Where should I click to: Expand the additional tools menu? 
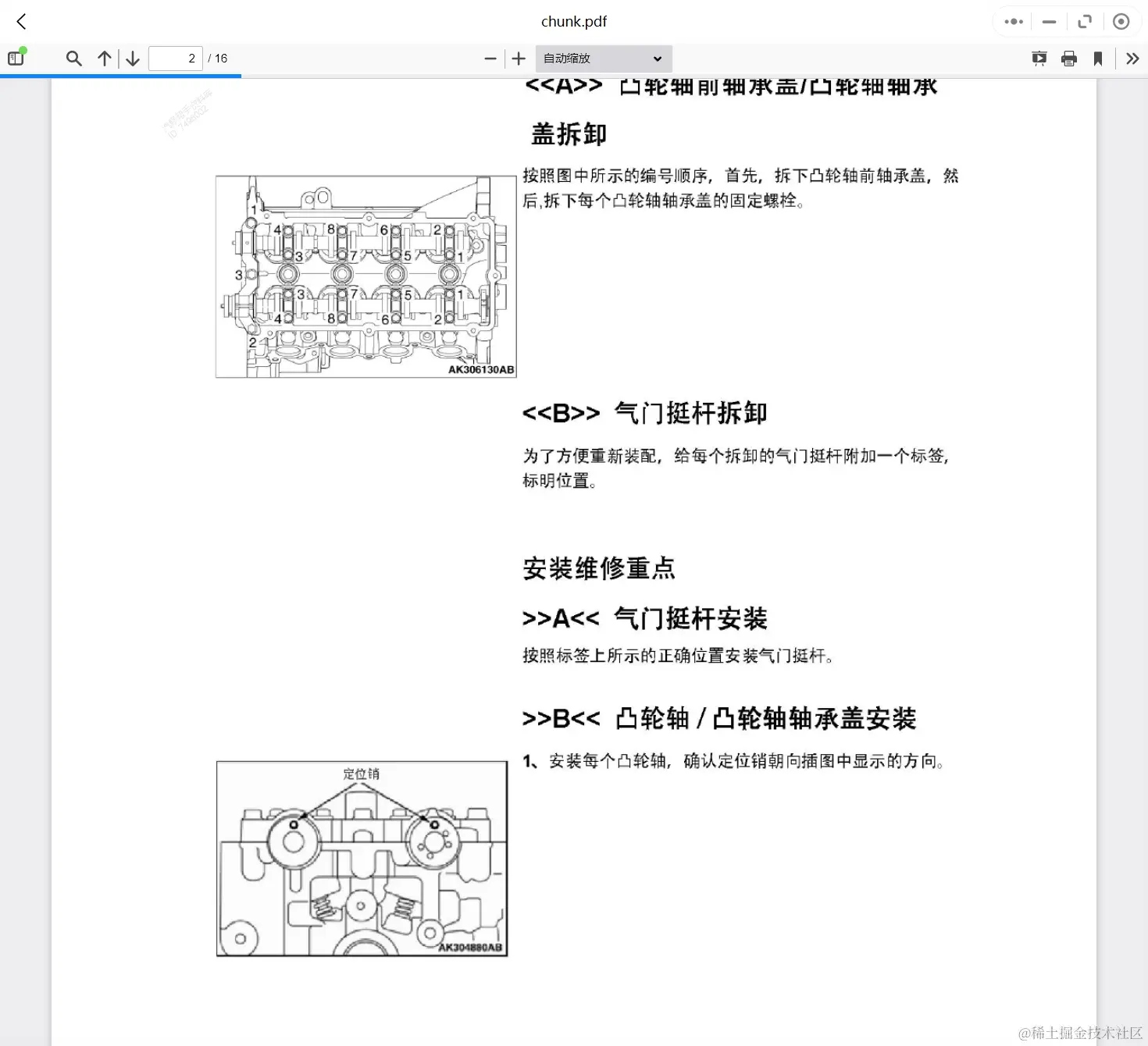pos(1132,58)
